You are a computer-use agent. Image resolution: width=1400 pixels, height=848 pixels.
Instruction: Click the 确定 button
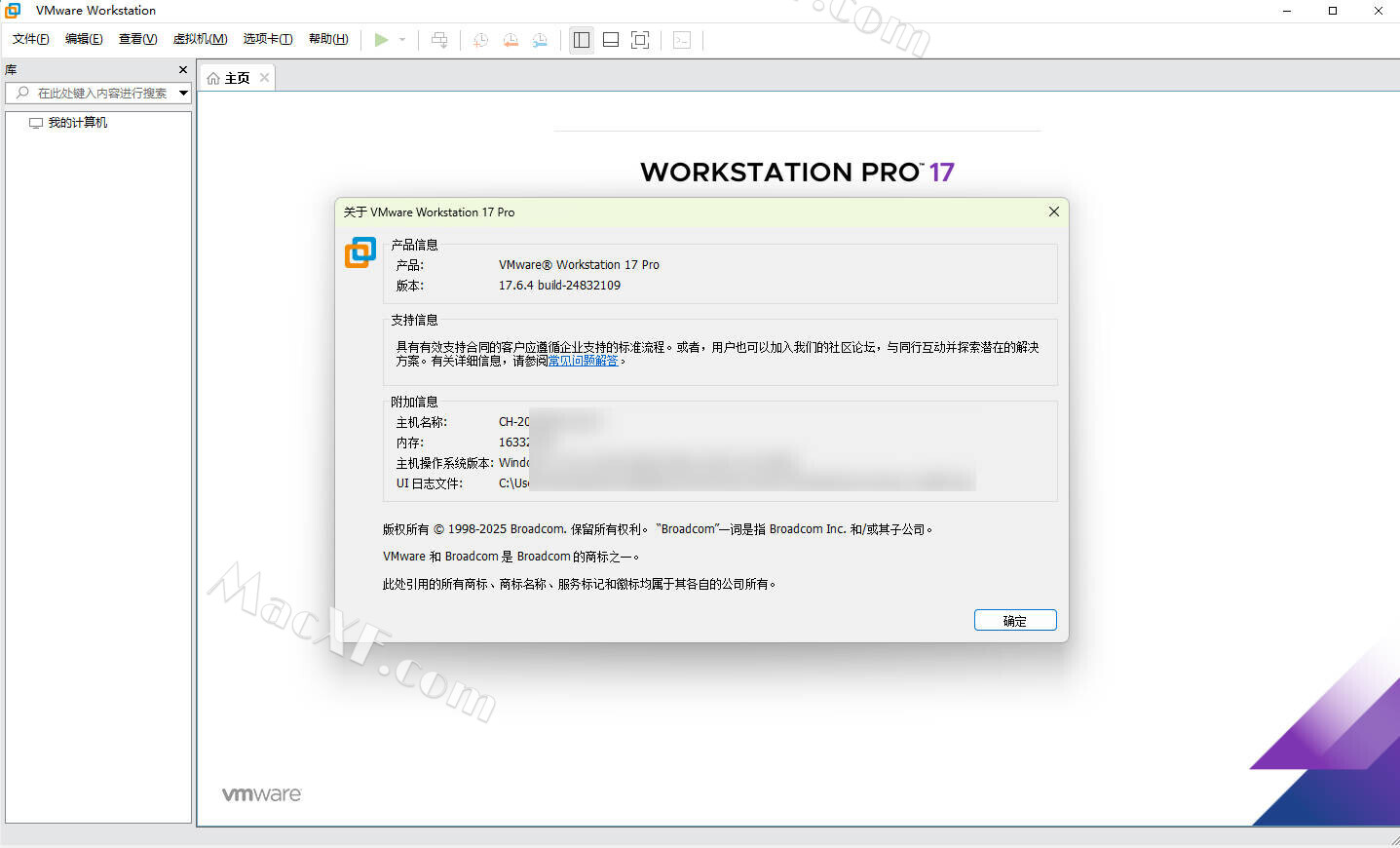tap(1015, 621)
